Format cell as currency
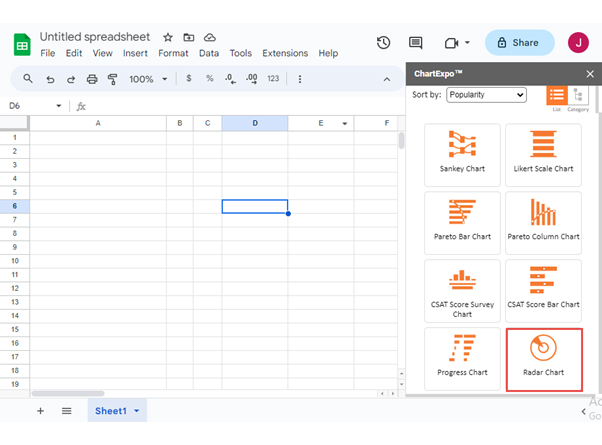602x445 pixels. [189, 78]
